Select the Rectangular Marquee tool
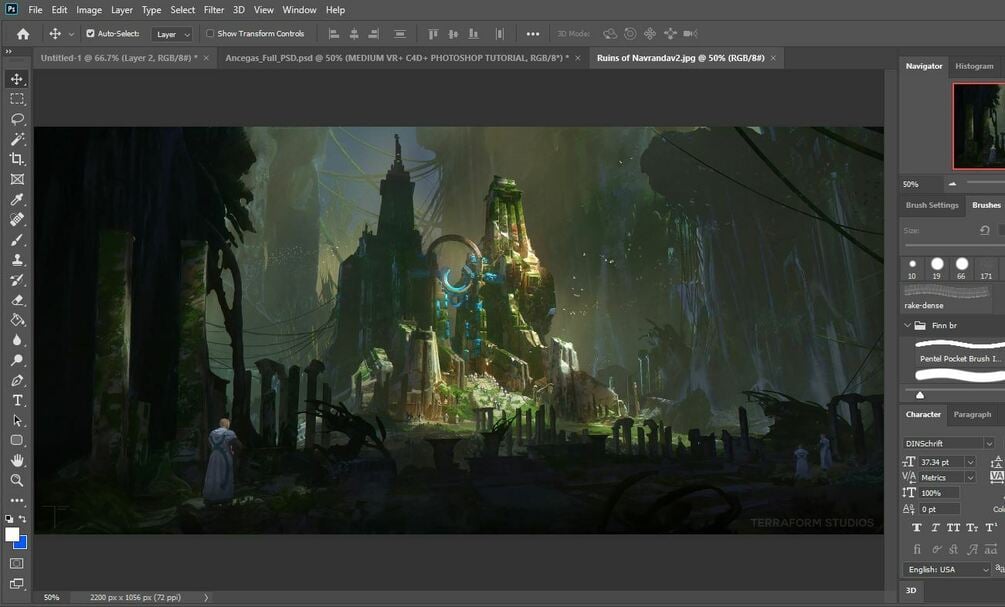Viewport: 1005px width, 607px height. pos(17,99)
